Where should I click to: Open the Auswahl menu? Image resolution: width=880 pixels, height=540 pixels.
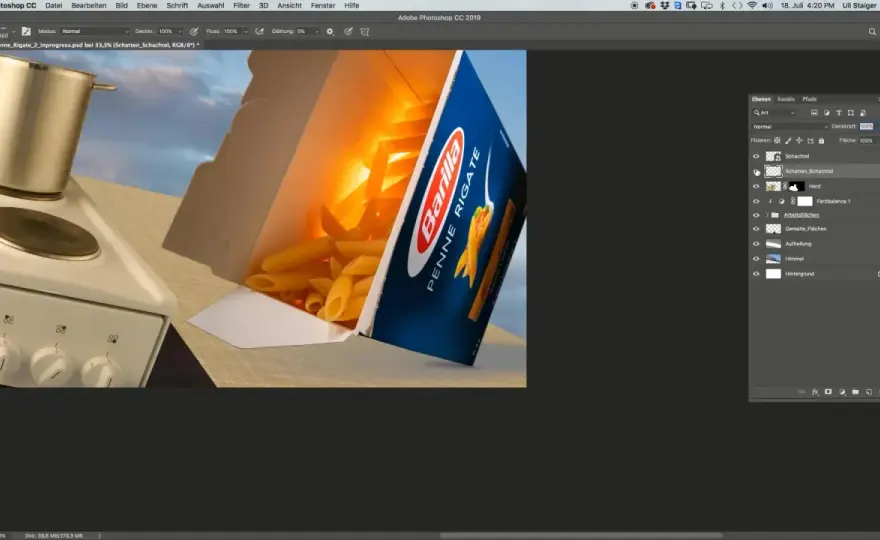[210, 5]
